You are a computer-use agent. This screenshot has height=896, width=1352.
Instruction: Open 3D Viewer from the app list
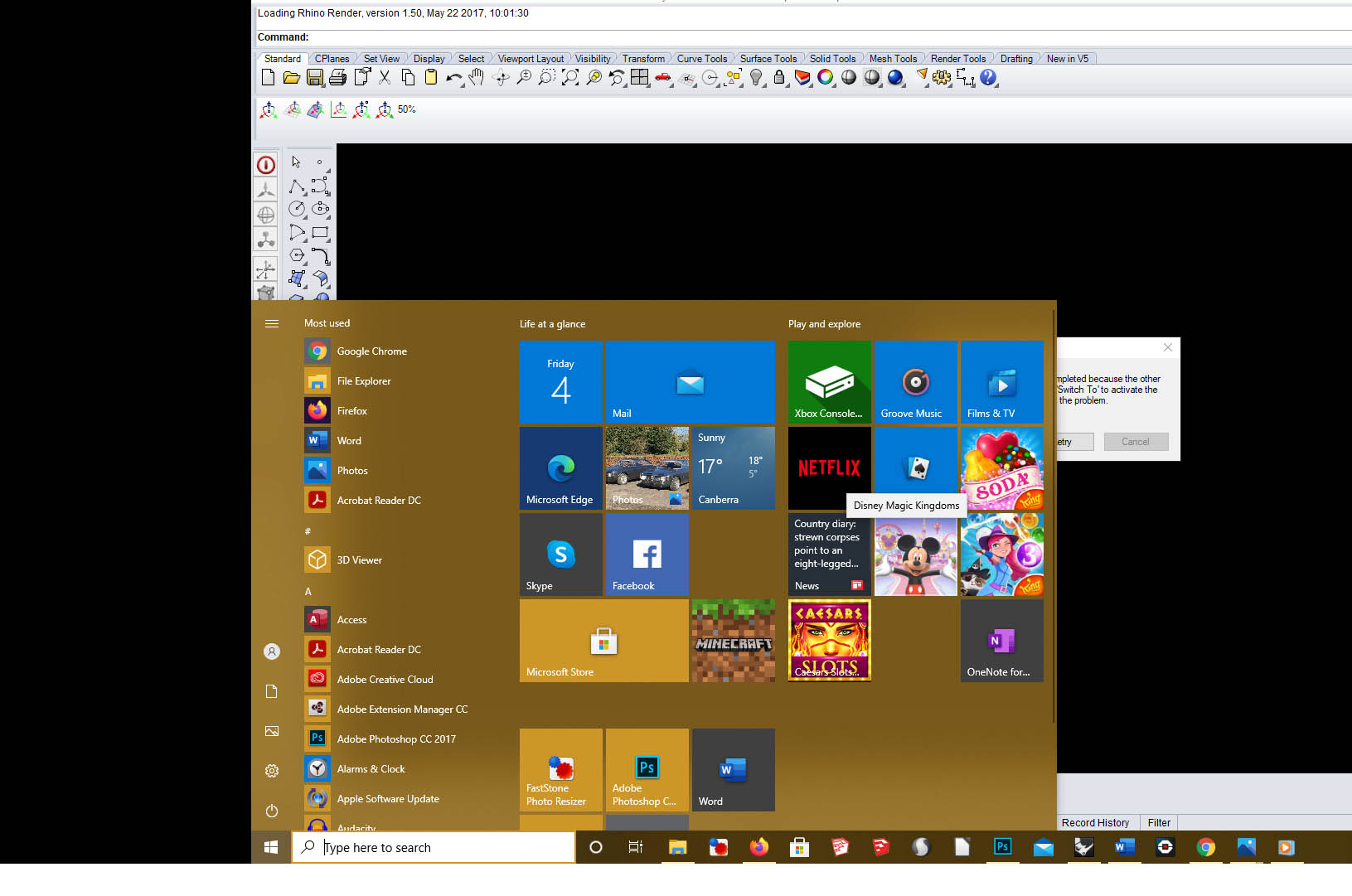point(400,560)
